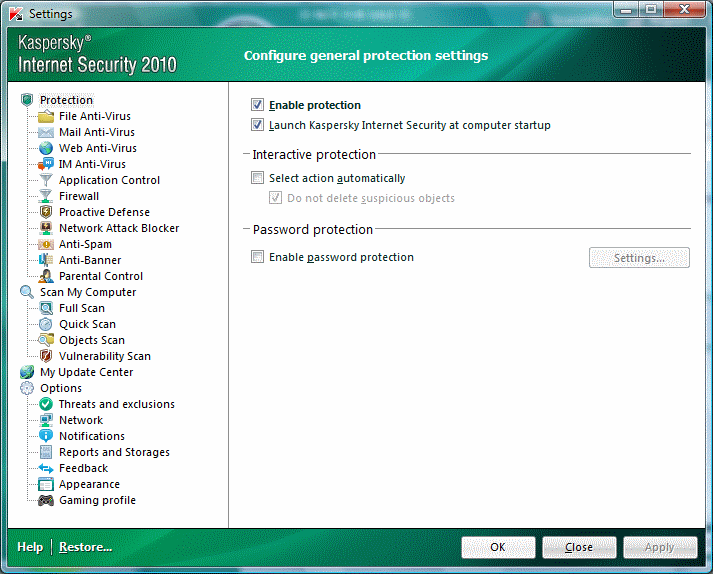Open Objects Scan settings

(x=92, y=340)
